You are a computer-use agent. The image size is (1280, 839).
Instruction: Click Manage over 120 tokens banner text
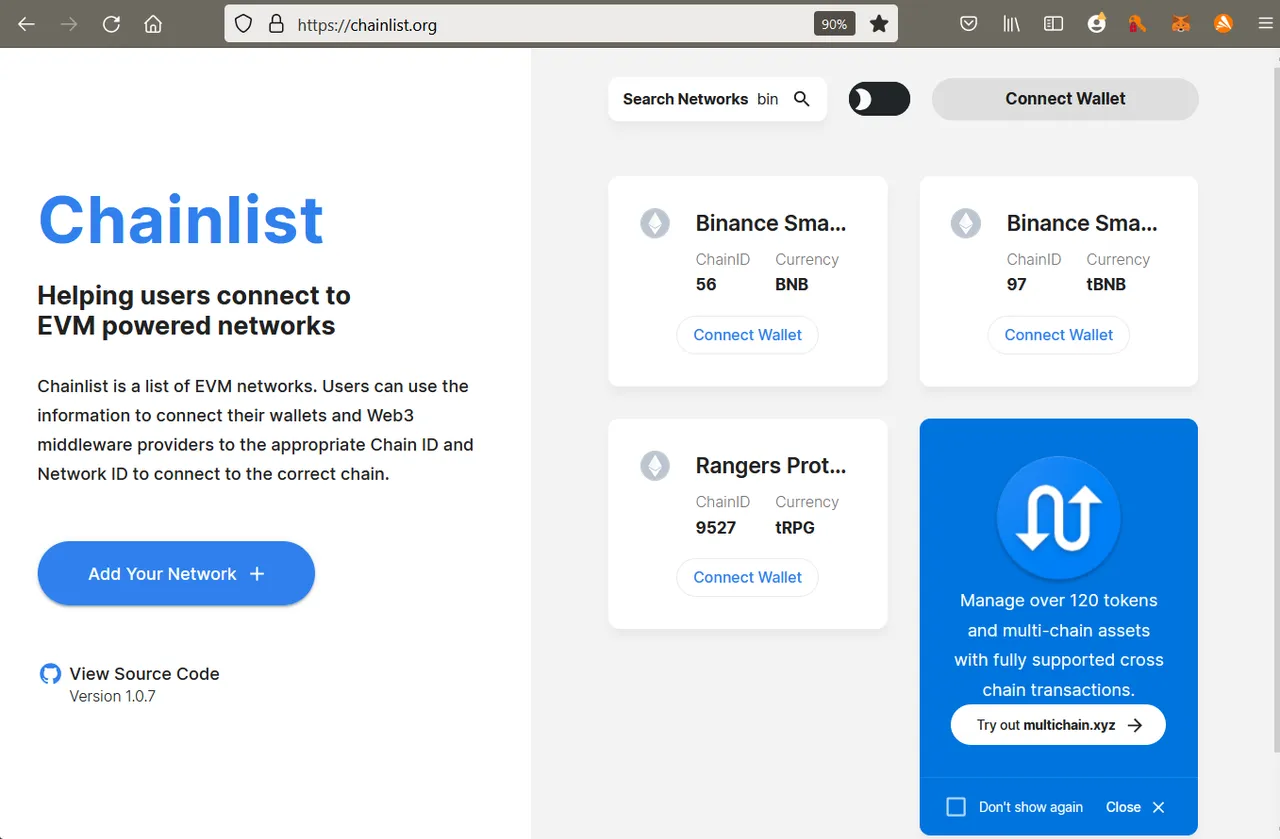coord(1059,645)
